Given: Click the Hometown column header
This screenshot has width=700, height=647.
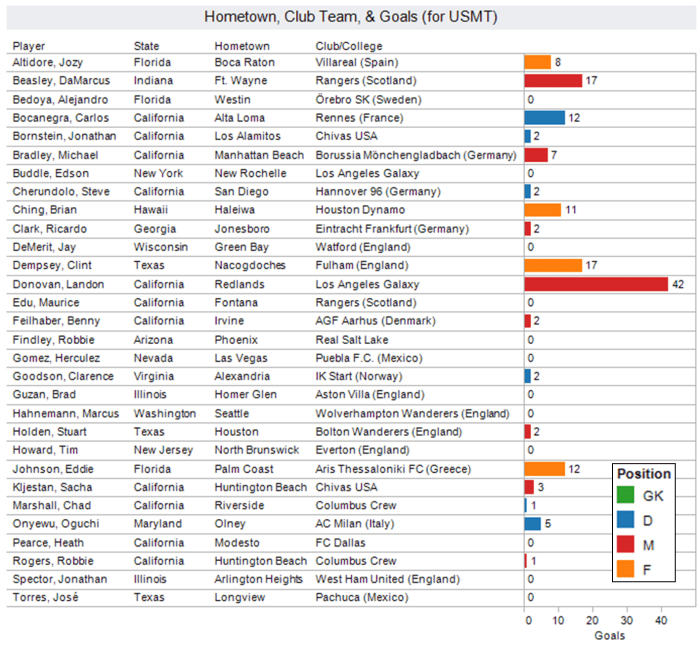Looking at the screenshot, I should [241, 46].
